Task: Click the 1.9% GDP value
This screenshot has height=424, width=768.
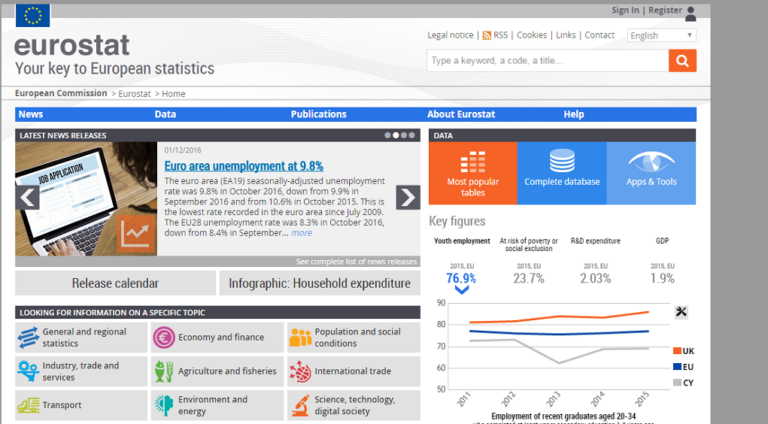Action: point(662,279)
